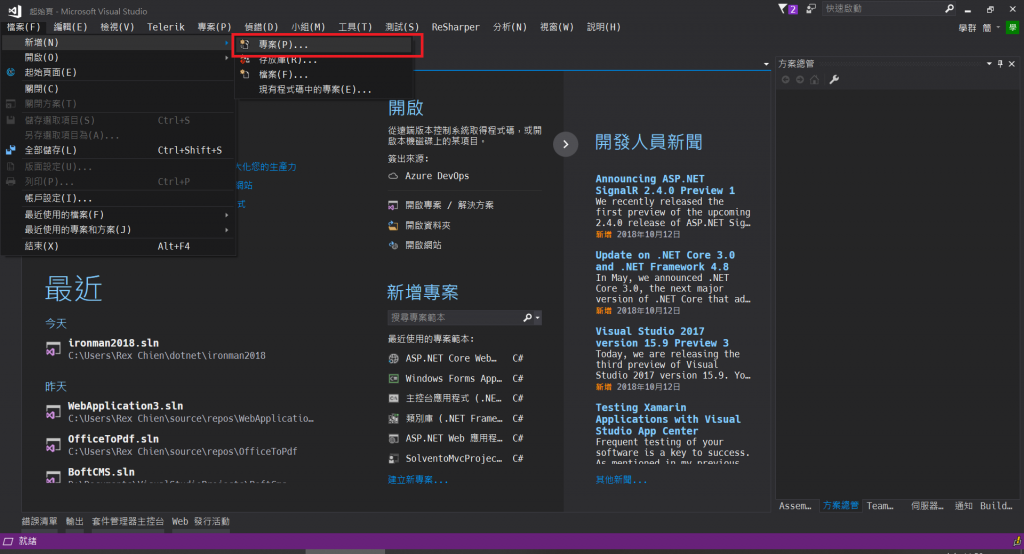Image resolution: width=1024 pixels, height=554 pixels.
Task: Open the ReSharper menu
Action: (x=455, y=27)
